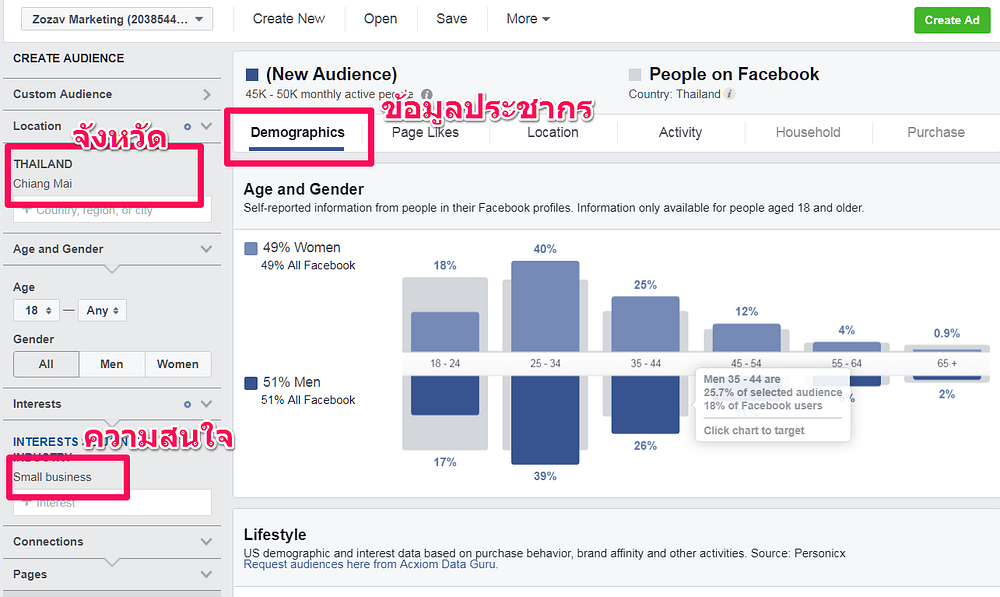This screenshot has height=597, width=1000.
Task: Click the Location section circle indicator icon
Action: (188, 127)
